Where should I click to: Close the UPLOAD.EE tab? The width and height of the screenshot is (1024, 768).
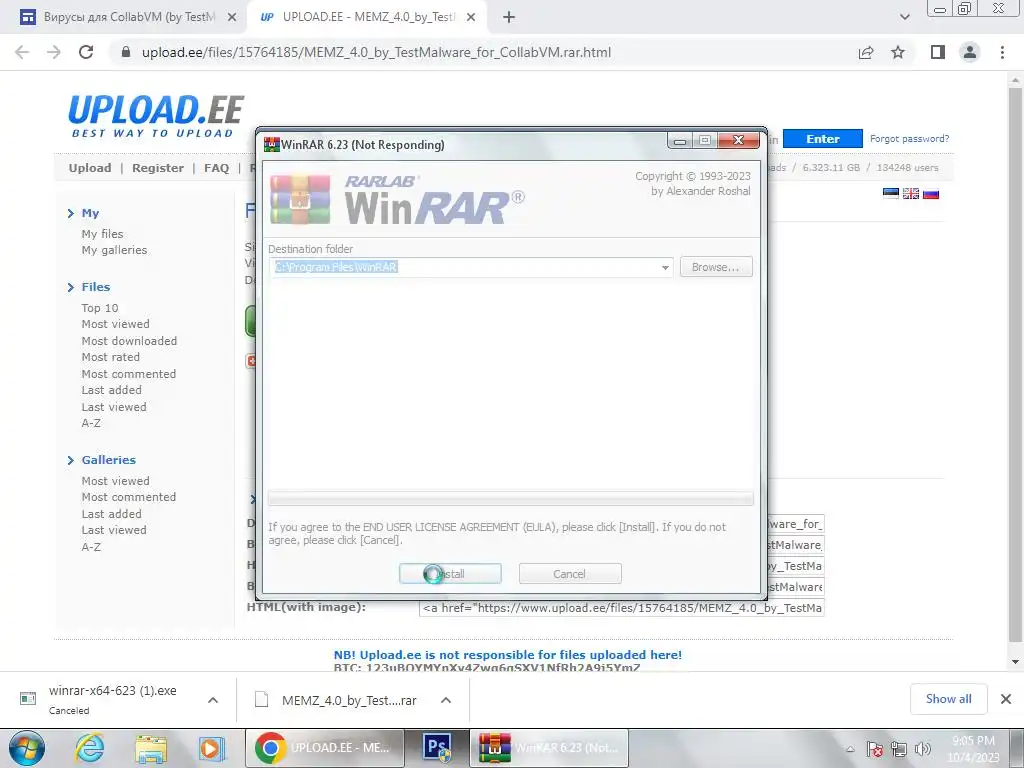pos(471,18)
